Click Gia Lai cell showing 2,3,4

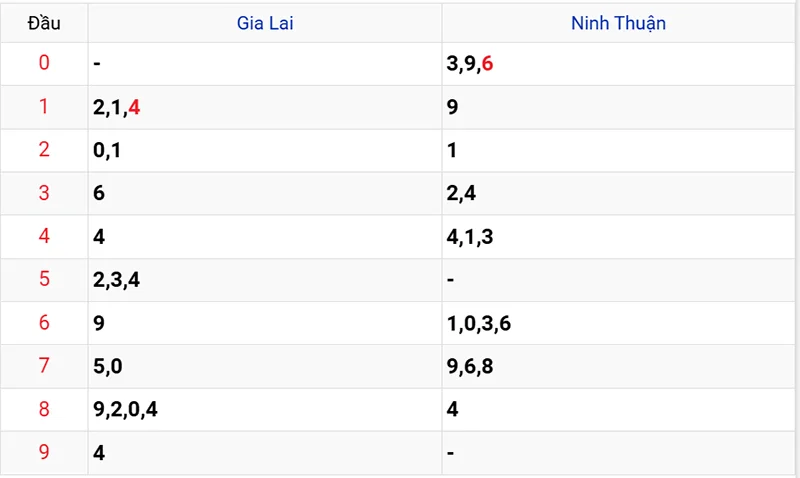click(x=116, y=280)
